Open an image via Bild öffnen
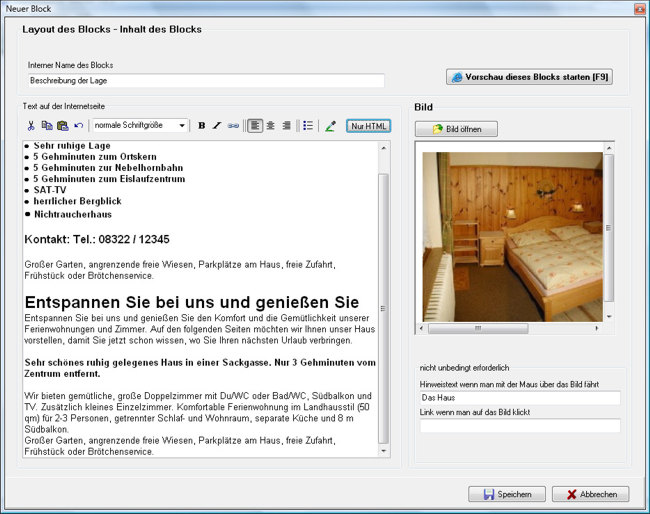The height and width of the screenshot is (514, 650). (456, 129)
